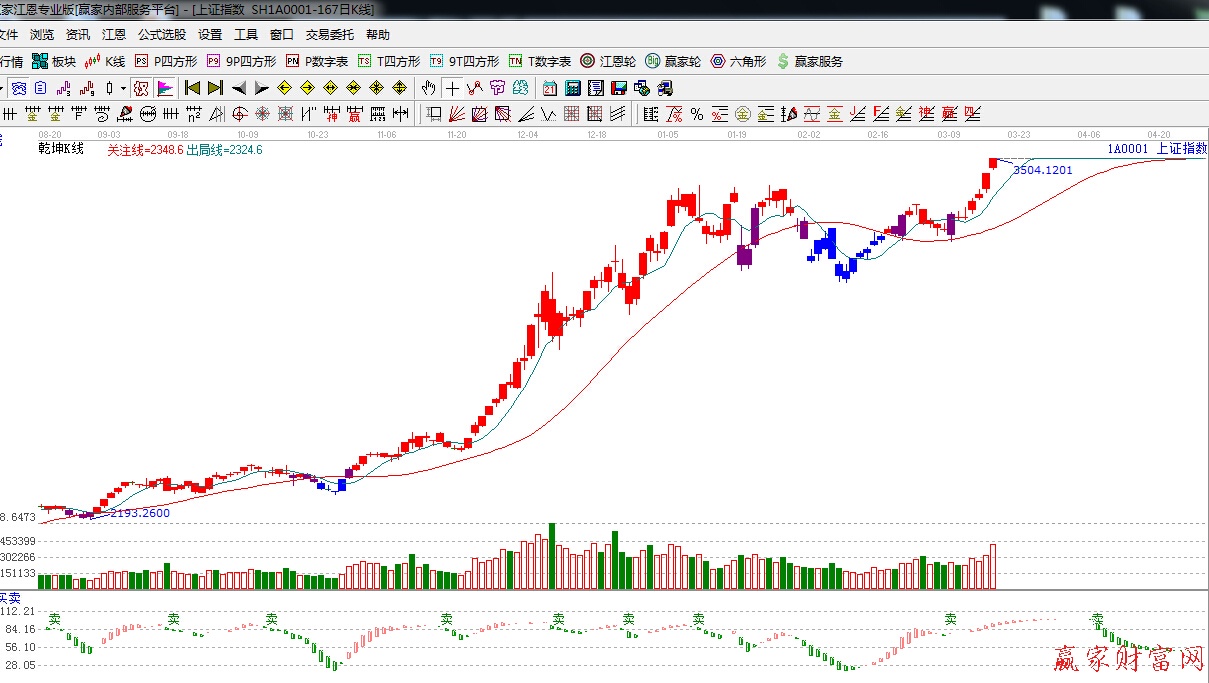The height and width of the screenshot is (683, 1209).
Task: Select the hand pan tool
Action: click(x=430, y=88)
